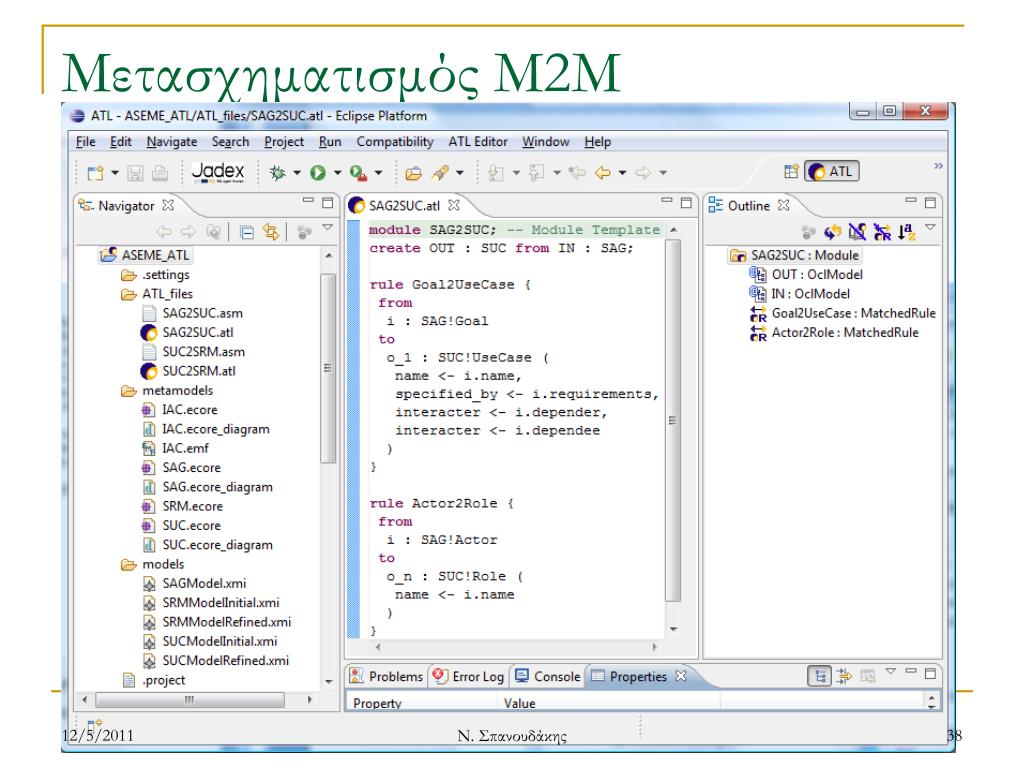Toggle Link with Editor in Navigator
The image size is (1024, 768).
point(271,232)
